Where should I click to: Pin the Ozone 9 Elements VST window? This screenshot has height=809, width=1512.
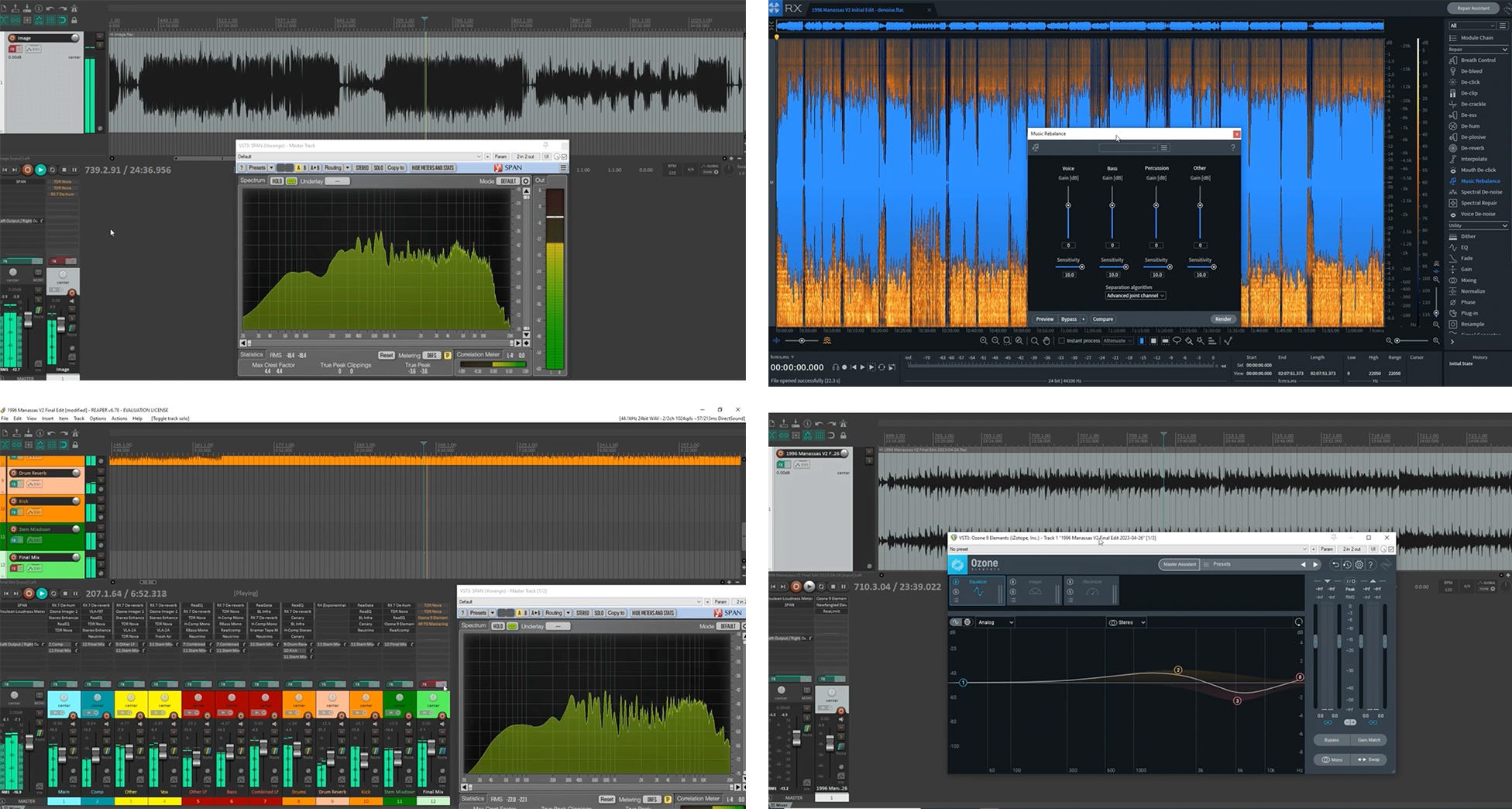click(1334, 537)
